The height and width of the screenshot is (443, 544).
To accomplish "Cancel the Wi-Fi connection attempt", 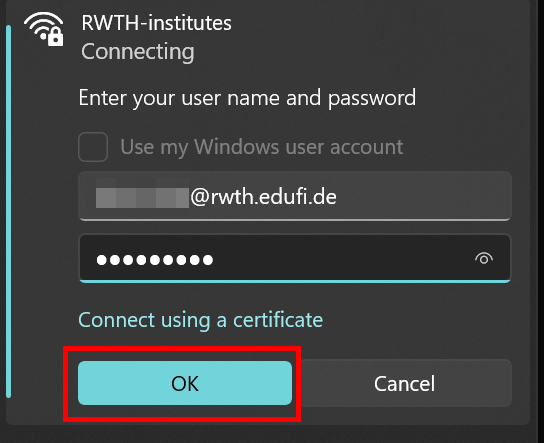I will [404, 383].
